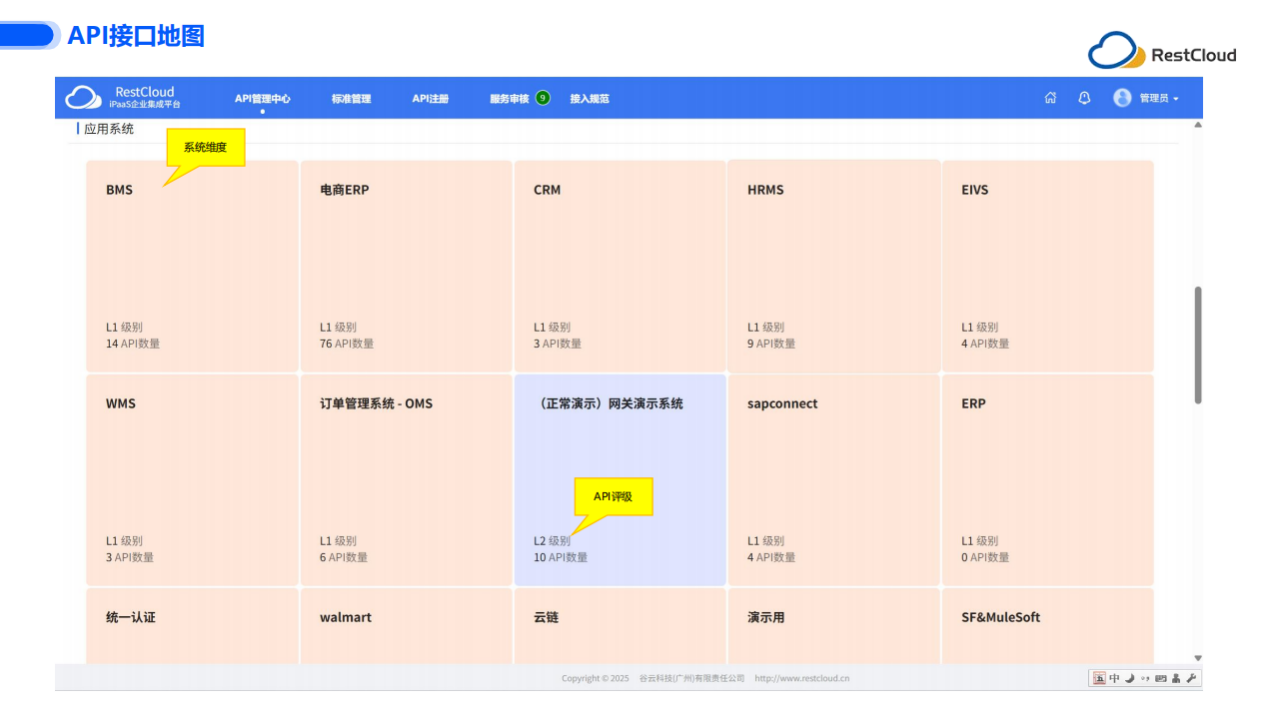Click the 应用系统 section heading
1269x708 pixels.
tap(109, 129)
